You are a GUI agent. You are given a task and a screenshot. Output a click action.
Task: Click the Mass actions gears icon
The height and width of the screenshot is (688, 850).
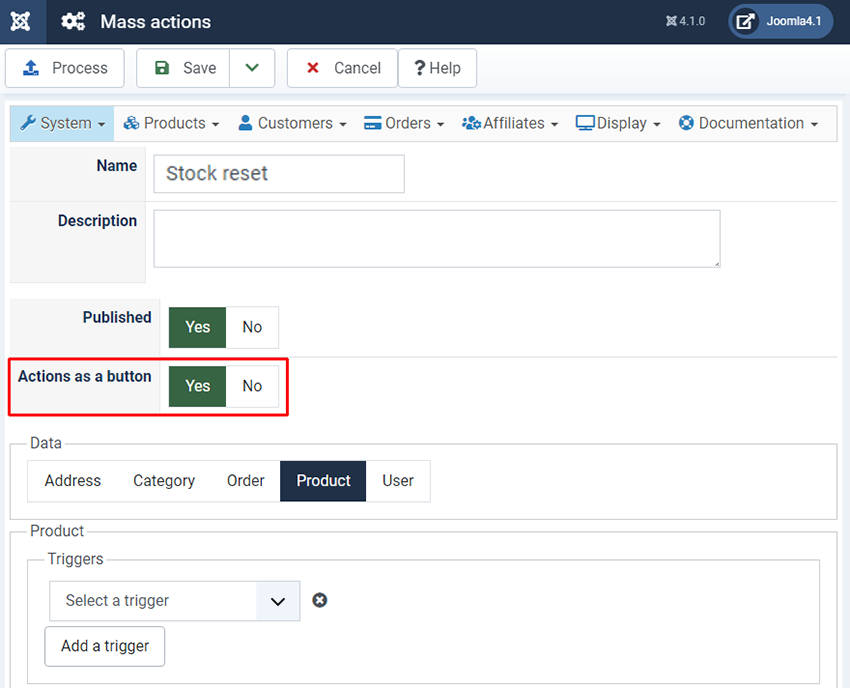[73, 22]
